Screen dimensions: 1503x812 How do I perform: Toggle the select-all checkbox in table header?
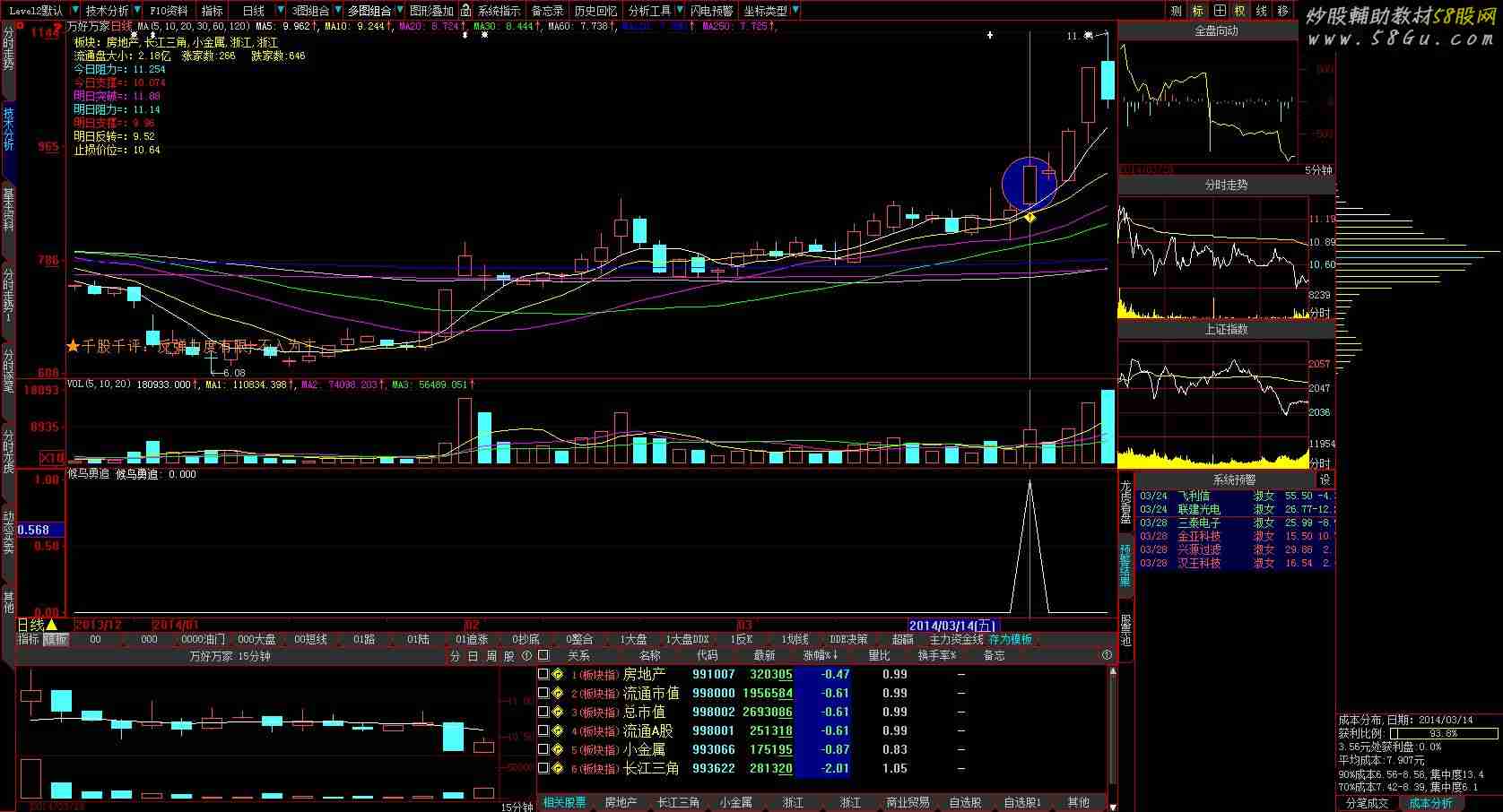click(543, 656)
